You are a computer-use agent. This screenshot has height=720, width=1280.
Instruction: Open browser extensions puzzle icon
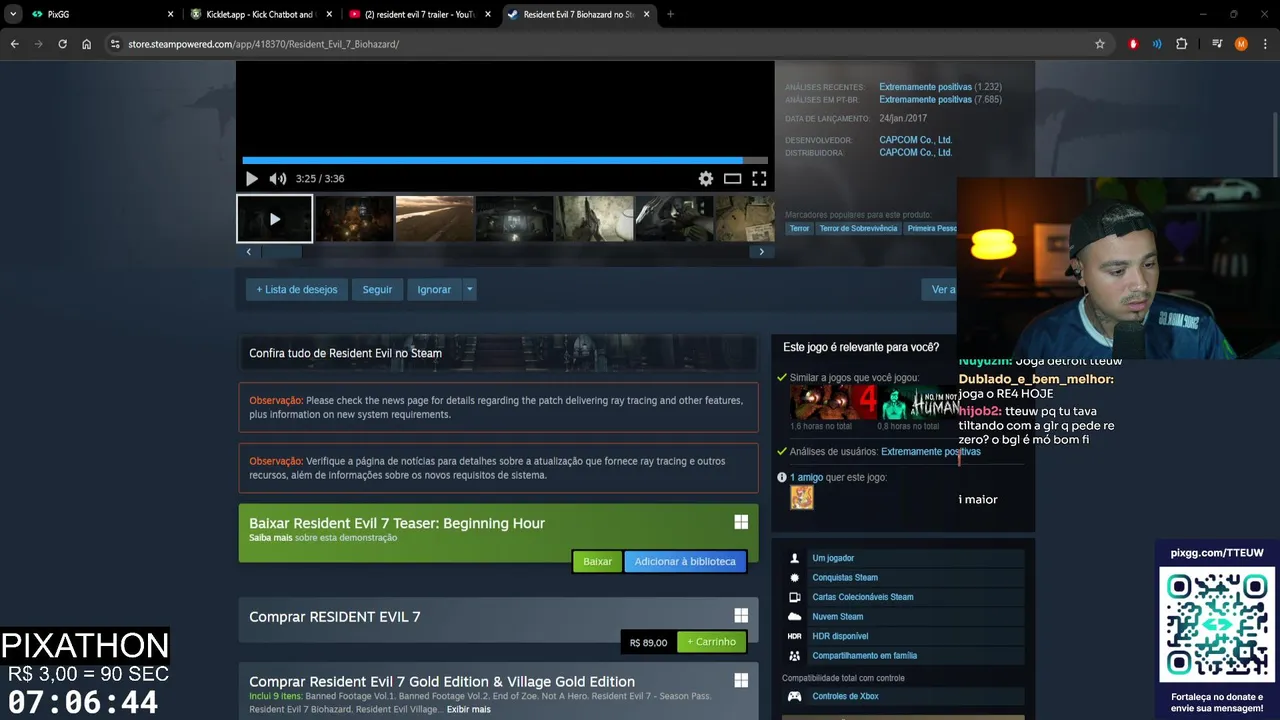click(x=1181, y=44)
